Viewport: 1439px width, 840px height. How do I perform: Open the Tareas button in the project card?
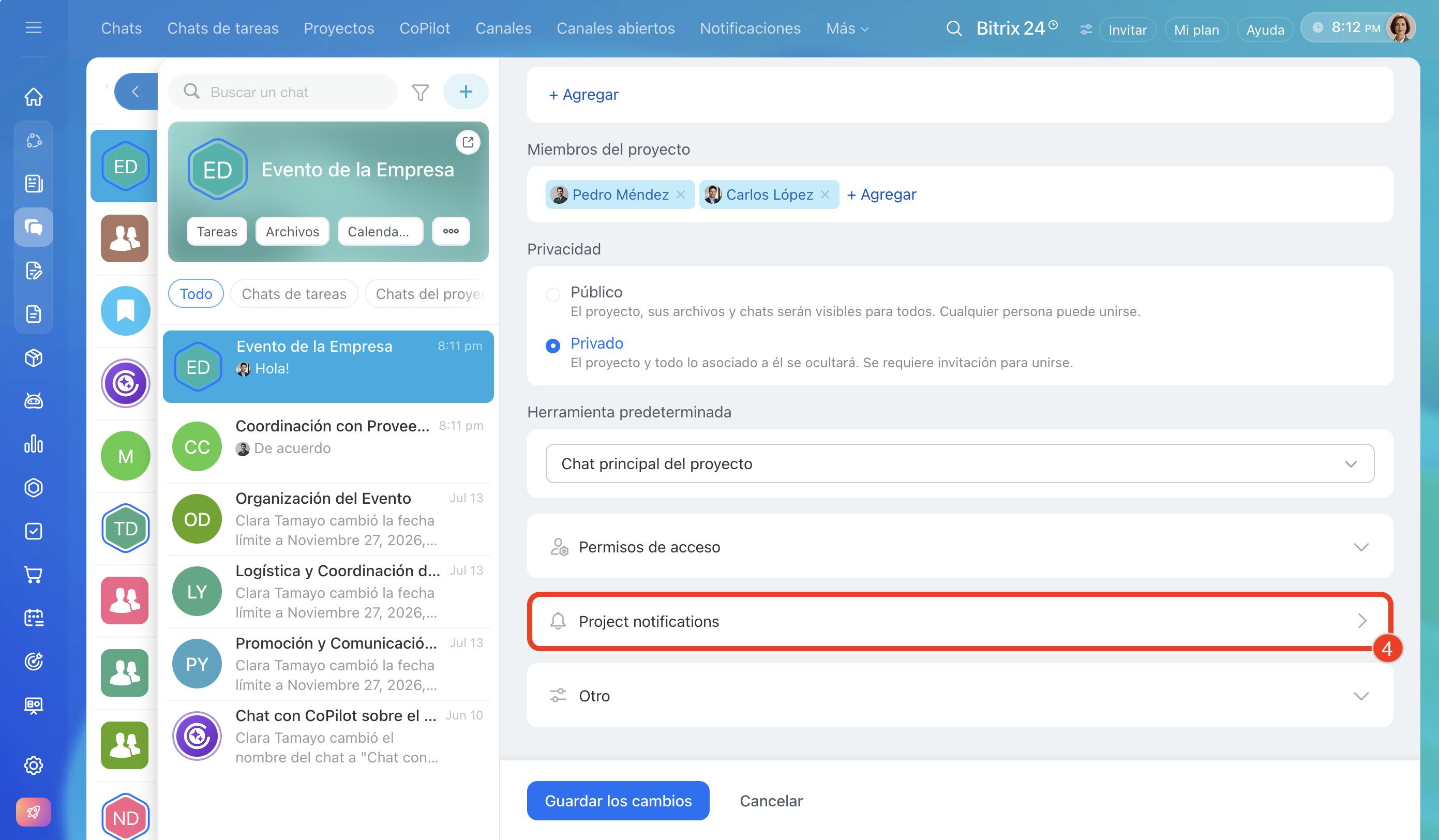(x=217, y=231)
